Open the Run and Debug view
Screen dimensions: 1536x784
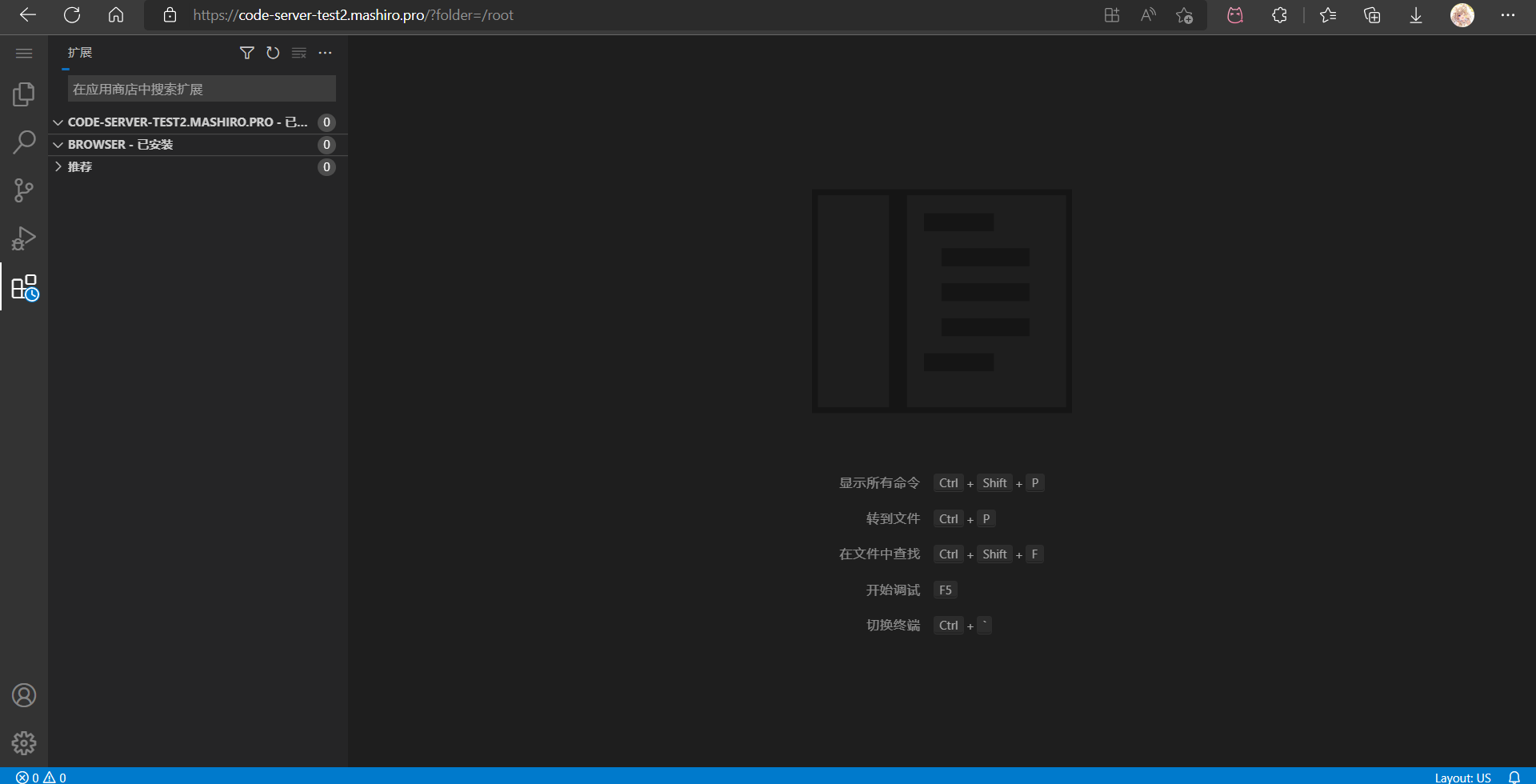(24, 238)
